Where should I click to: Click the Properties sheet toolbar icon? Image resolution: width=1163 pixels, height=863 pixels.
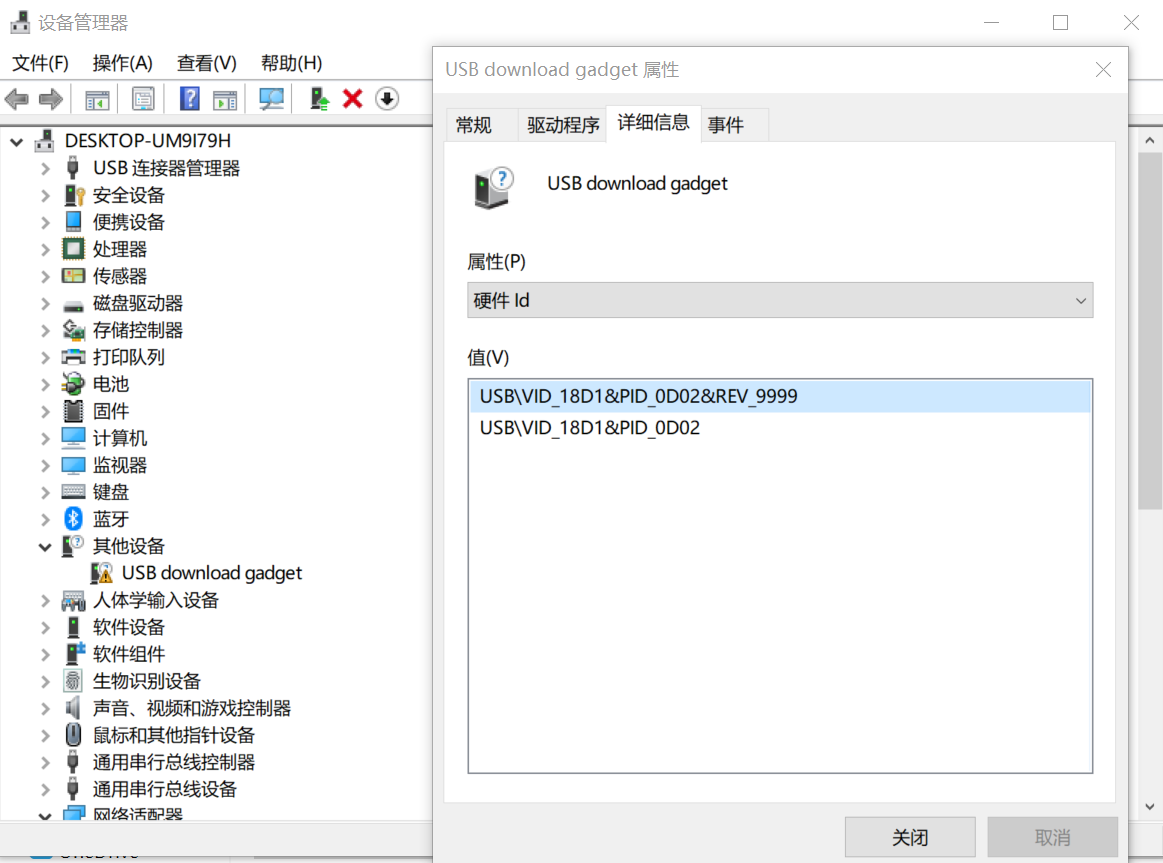[142, 99]
